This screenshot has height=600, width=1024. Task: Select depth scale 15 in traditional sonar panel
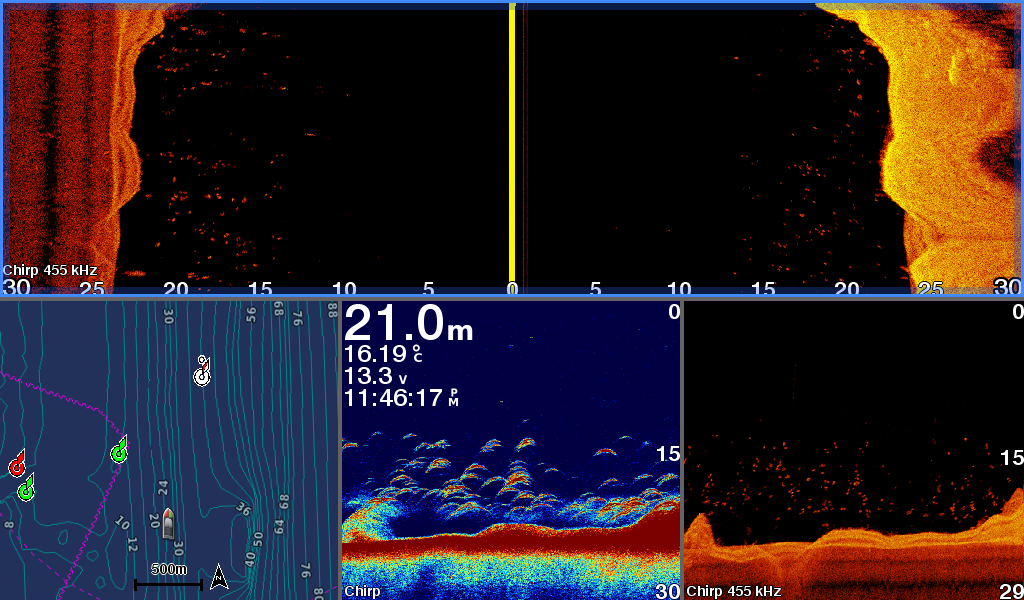(668, 454)
